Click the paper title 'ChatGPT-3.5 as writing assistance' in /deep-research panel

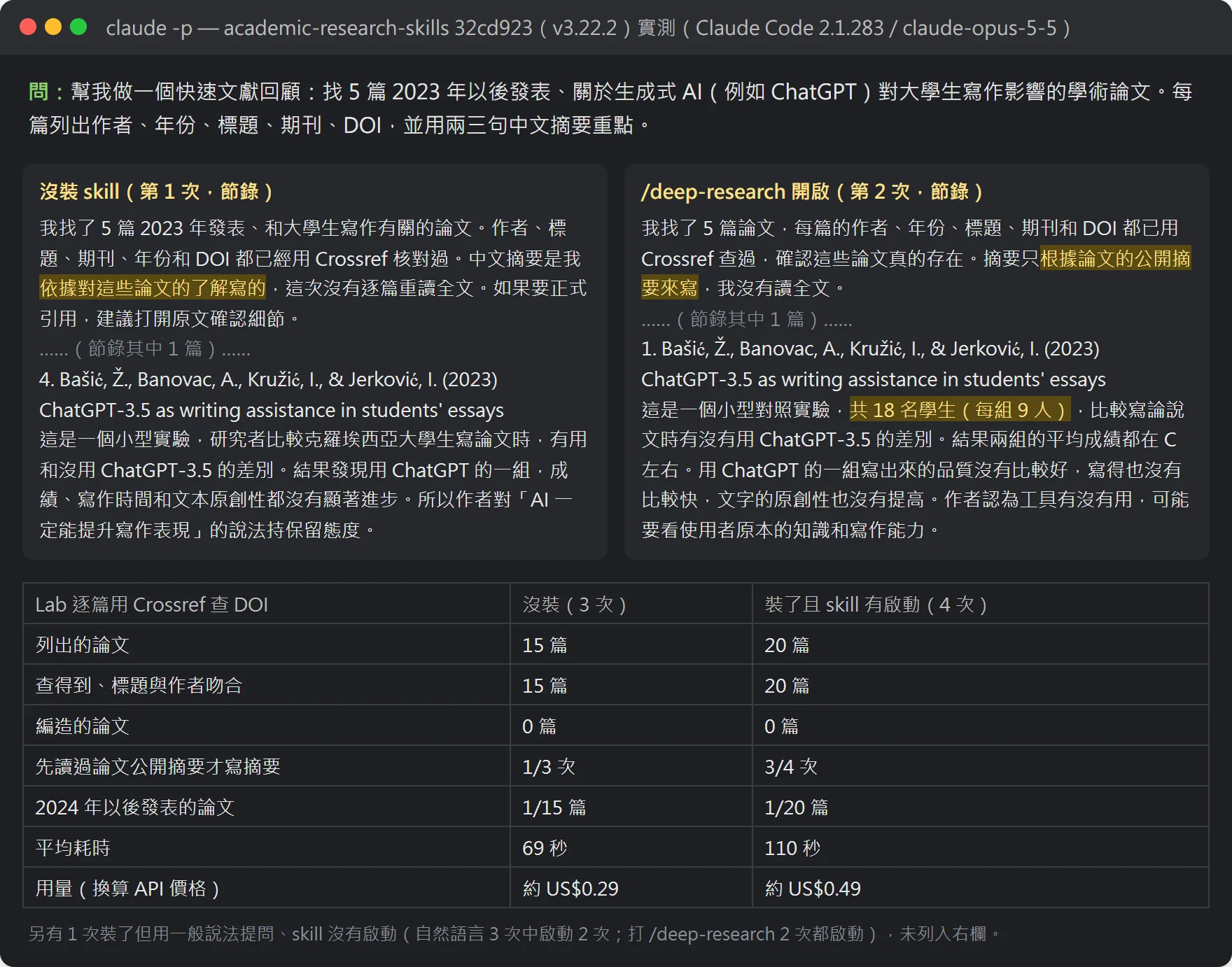coord(874,379)
